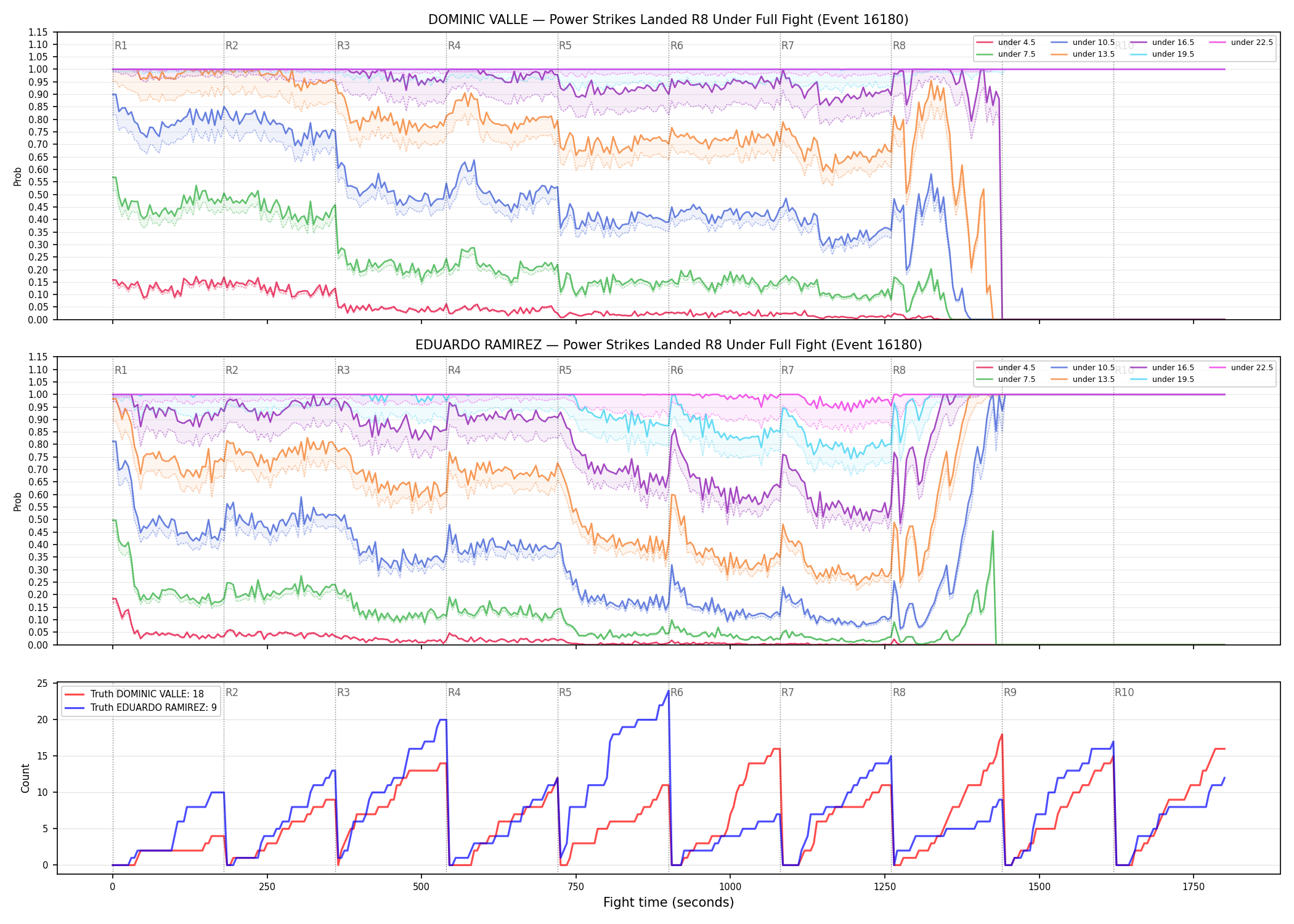Click R2 round marker in the Count chart
Image resolution: width=1294 pixels, height=924 pixels.
coord(232,692)
